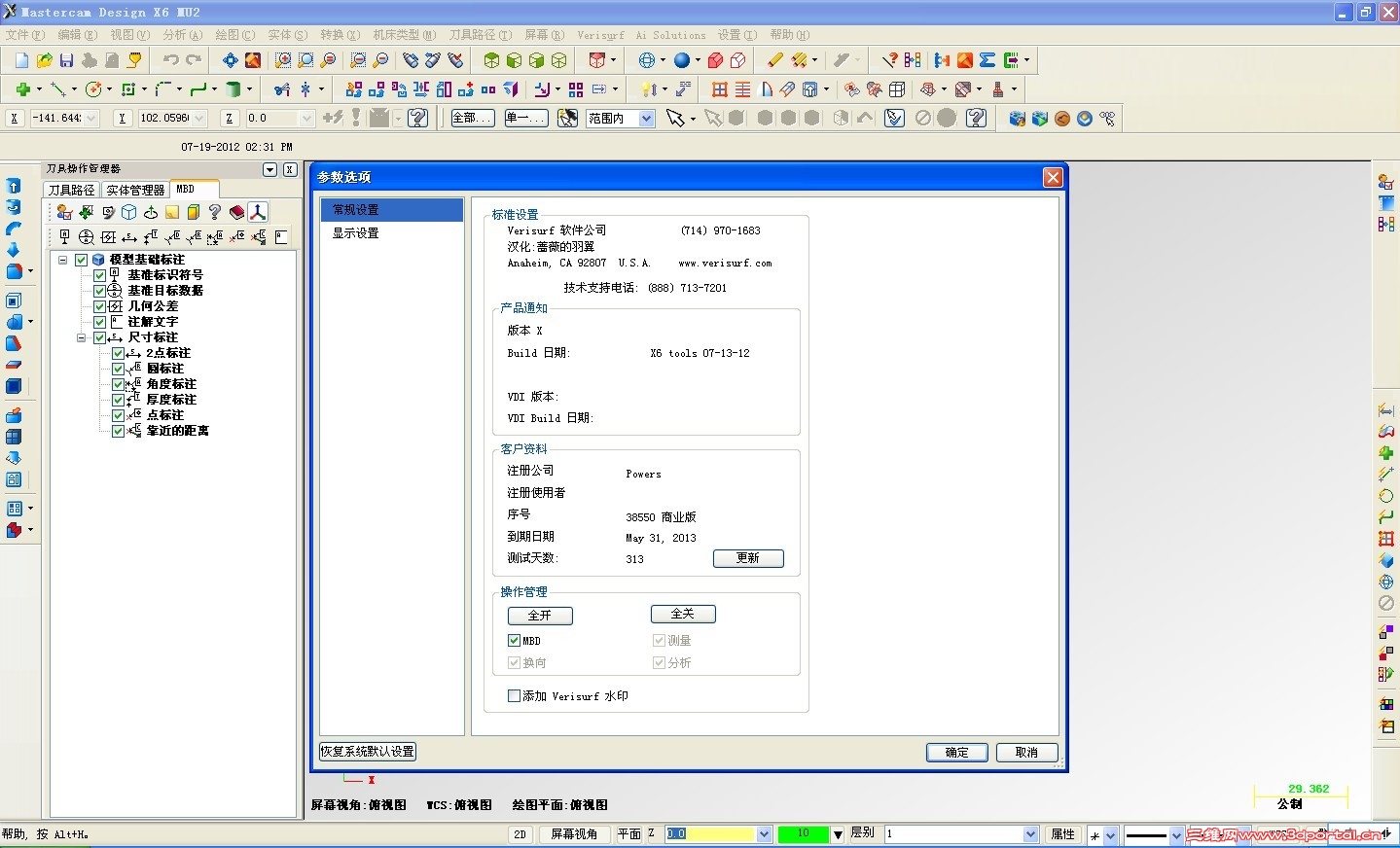Enable the add Verisurf watermark checkbox
The width and height of the screenshot is (1400, 848).
[514, 696]
